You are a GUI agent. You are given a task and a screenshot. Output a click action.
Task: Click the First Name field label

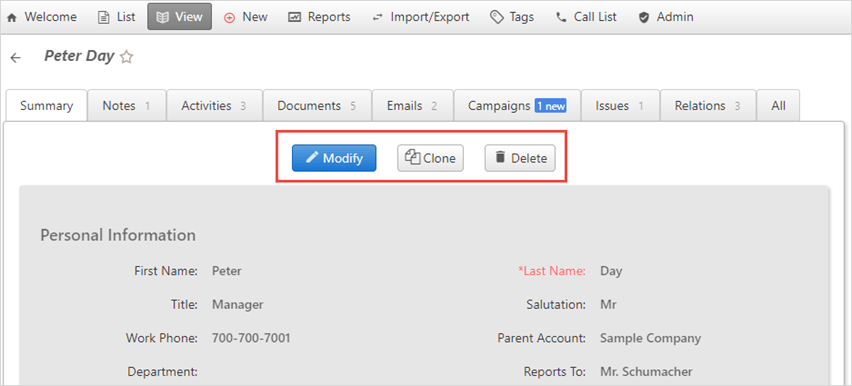(166, 271)
